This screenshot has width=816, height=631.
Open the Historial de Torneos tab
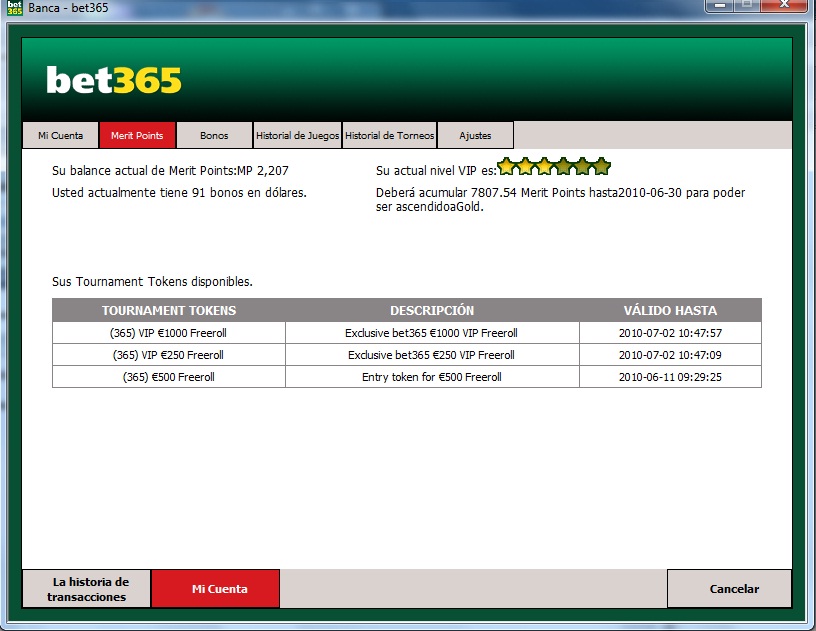click(390, 135)
